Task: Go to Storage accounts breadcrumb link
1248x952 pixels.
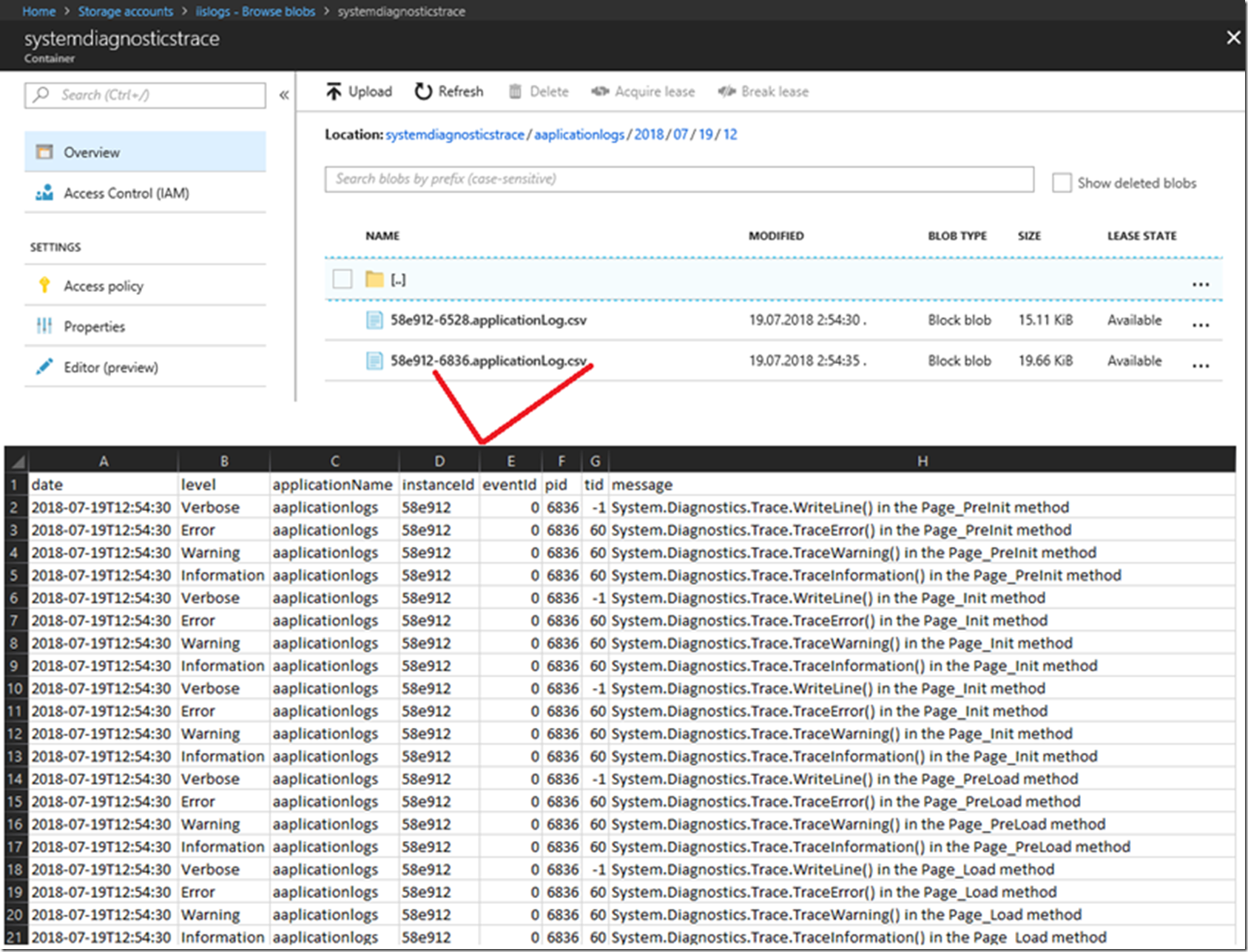Action: (x=125, y=11)
